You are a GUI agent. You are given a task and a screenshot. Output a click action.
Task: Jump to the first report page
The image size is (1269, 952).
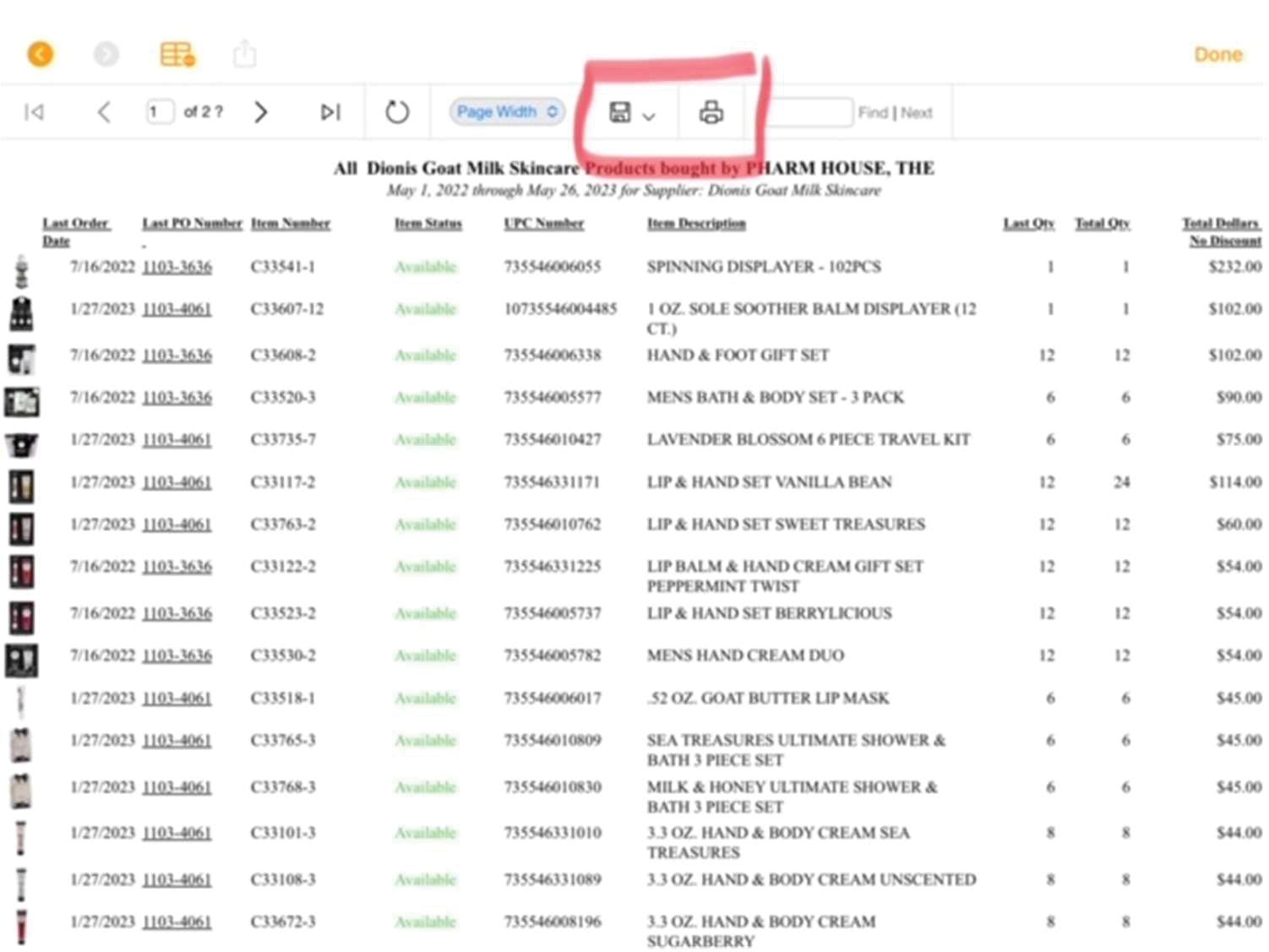click(x=34, y=112)
